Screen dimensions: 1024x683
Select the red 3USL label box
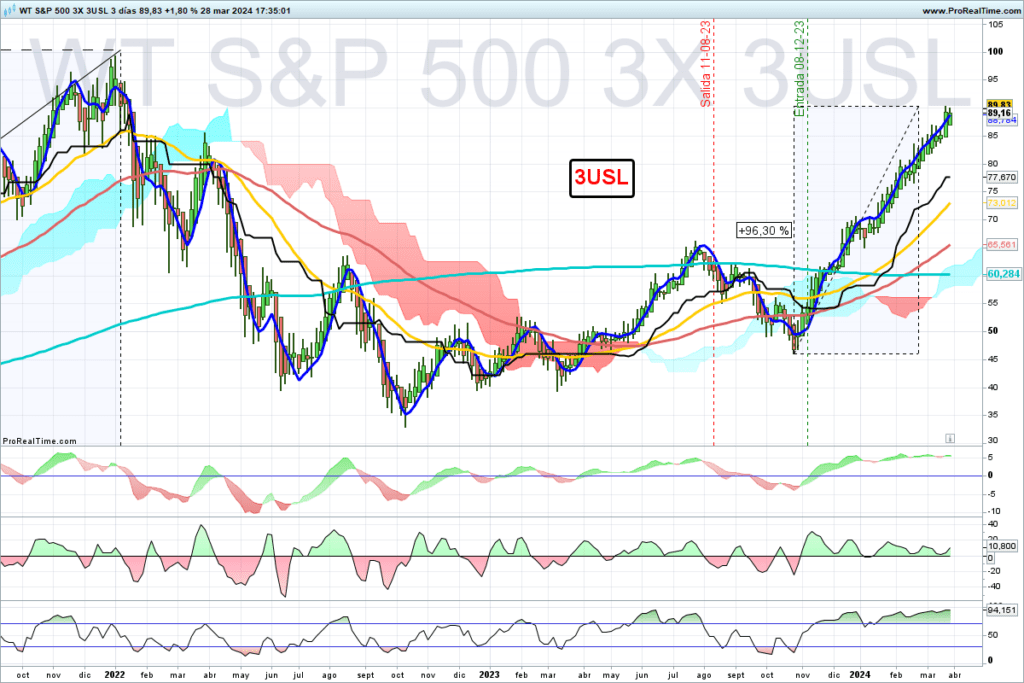[601, 178]
